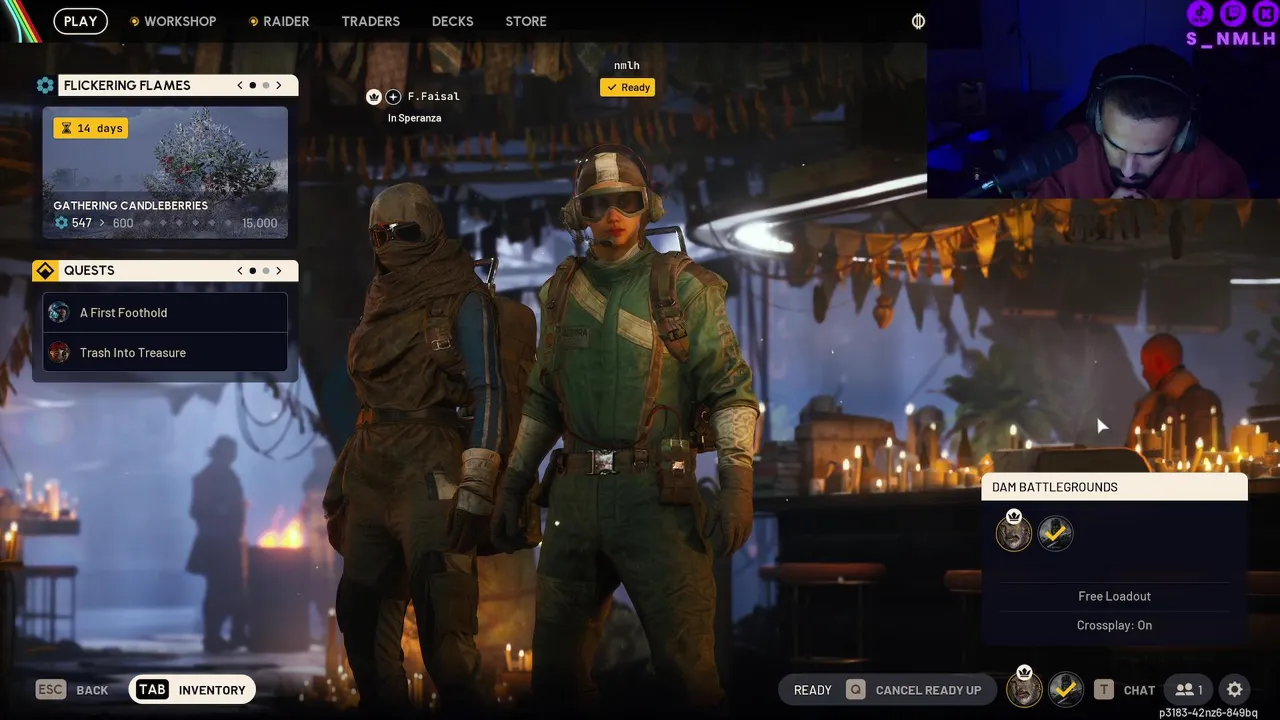The width and height of the screenshot is (1280, 720).
Task: Click the 'nmlh' player name
Action: (627, 66)
